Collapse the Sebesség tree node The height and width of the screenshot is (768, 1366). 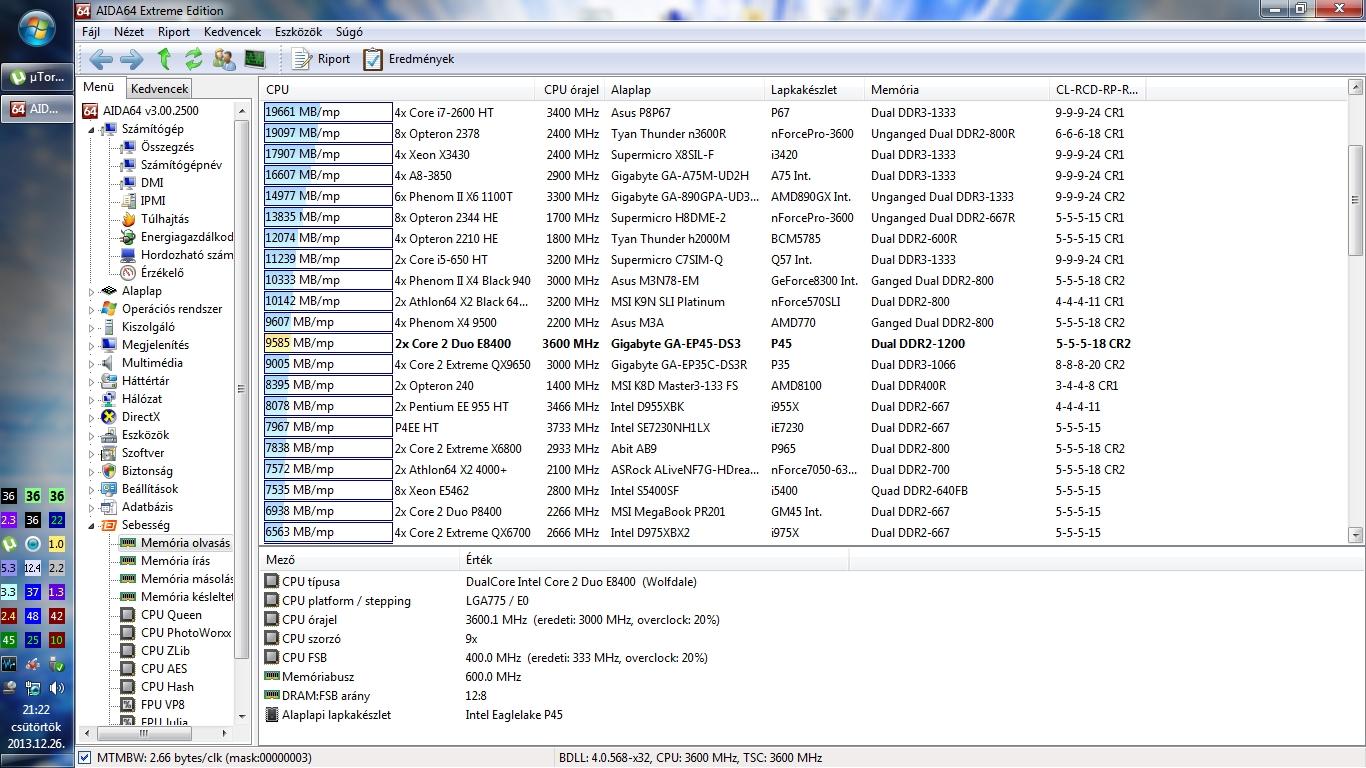pos(91,526)
